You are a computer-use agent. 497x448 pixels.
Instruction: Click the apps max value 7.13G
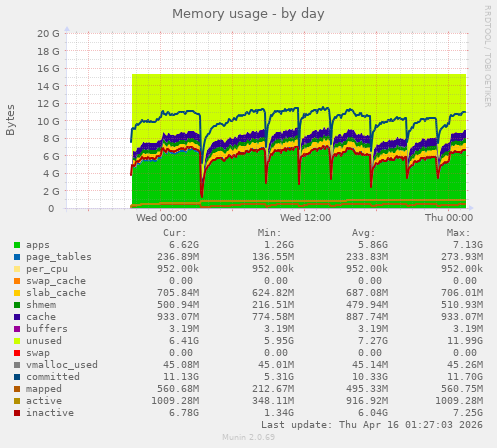tap(468, 245)
